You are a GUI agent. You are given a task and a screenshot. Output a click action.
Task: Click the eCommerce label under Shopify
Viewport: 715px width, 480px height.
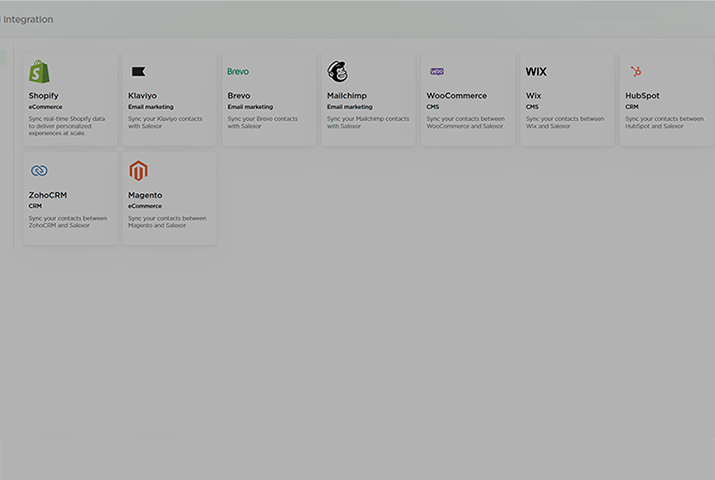[46, 107]
